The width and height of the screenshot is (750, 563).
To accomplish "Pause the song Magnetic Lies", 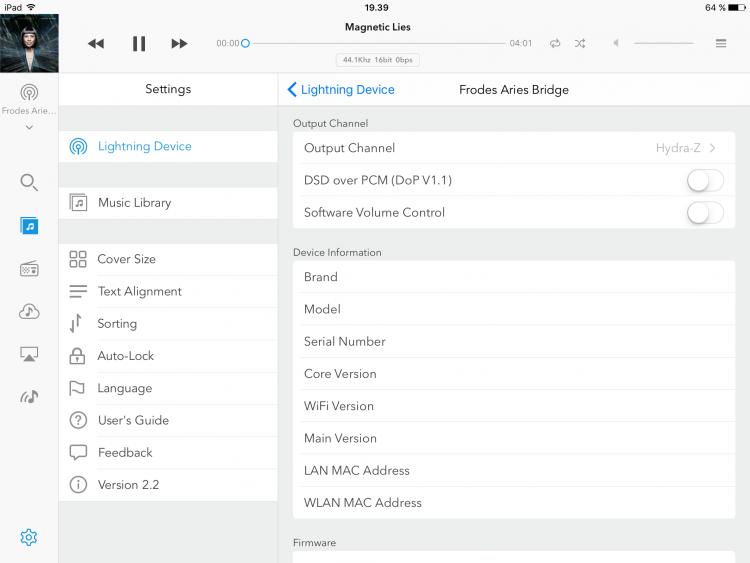I will click(x=139, y=44).
